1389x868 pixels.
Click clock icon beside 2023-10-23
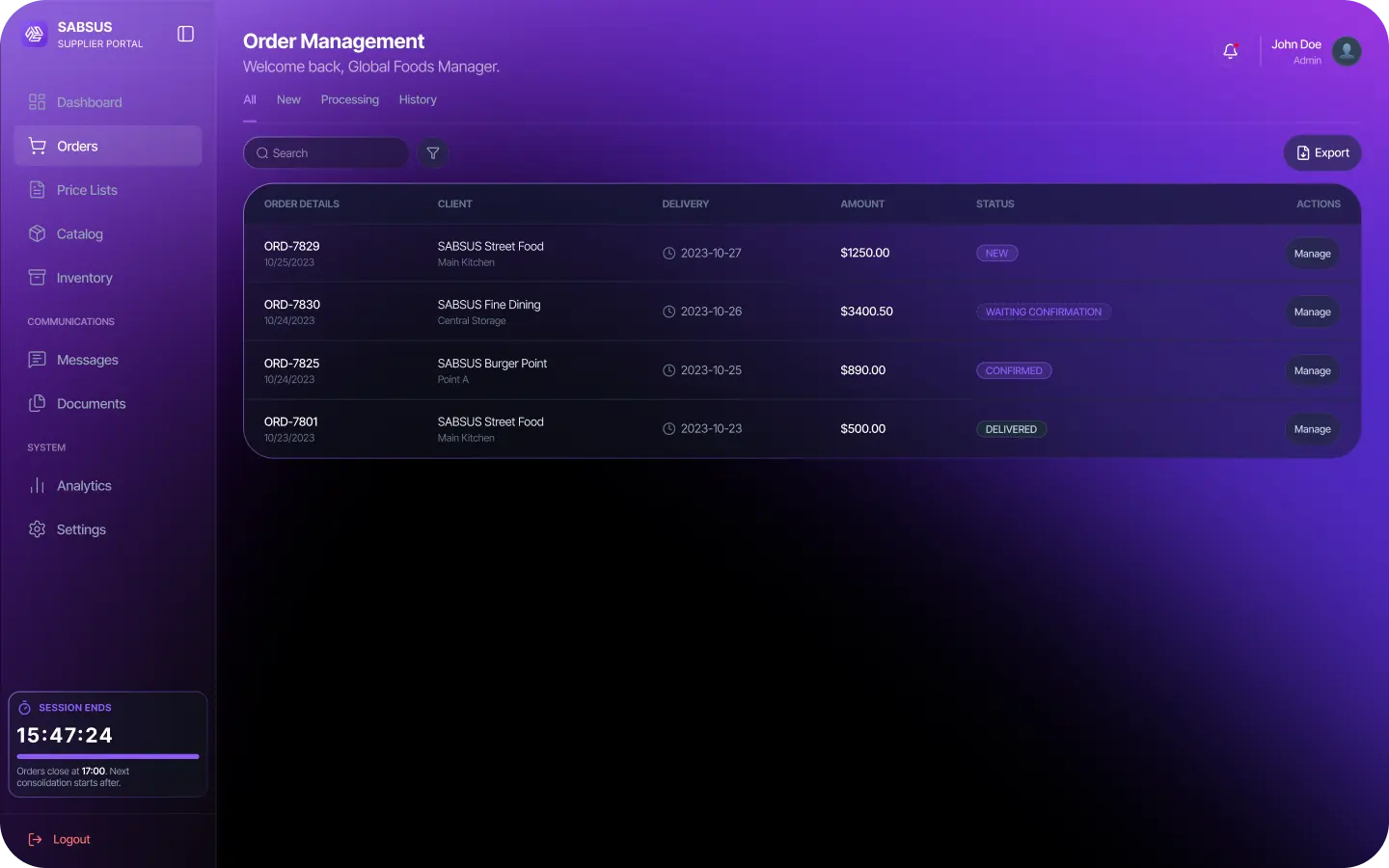click(x=668, y=429)
